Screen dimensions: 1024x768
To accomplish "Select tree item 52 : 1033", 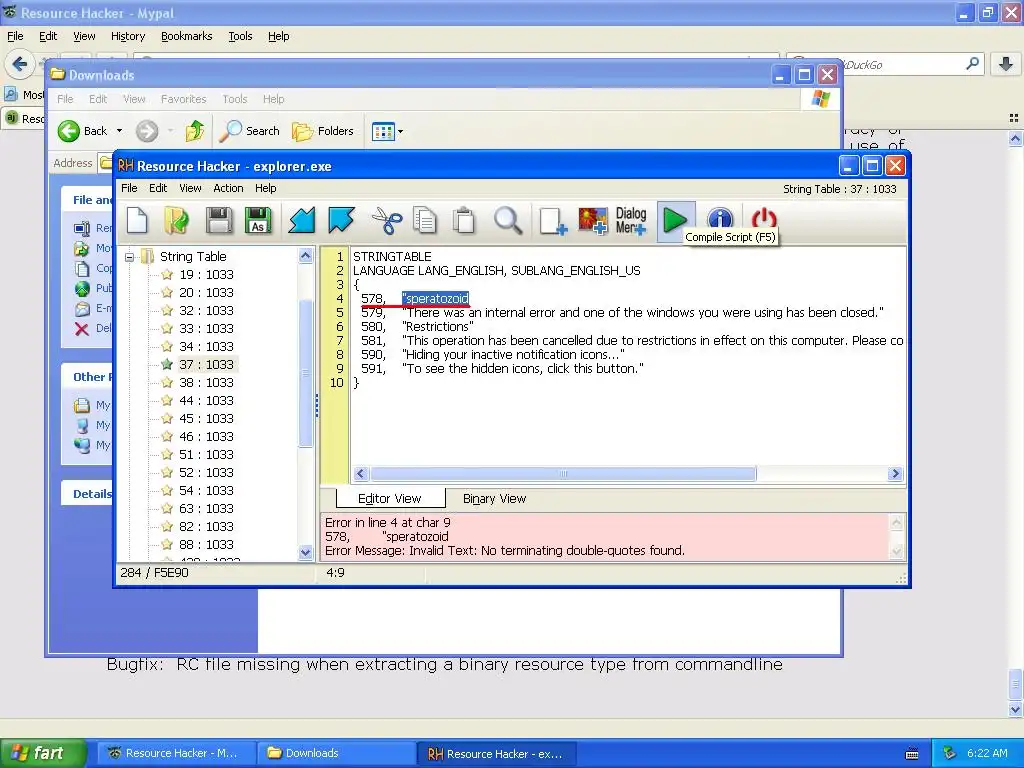I will pos(206,472).
